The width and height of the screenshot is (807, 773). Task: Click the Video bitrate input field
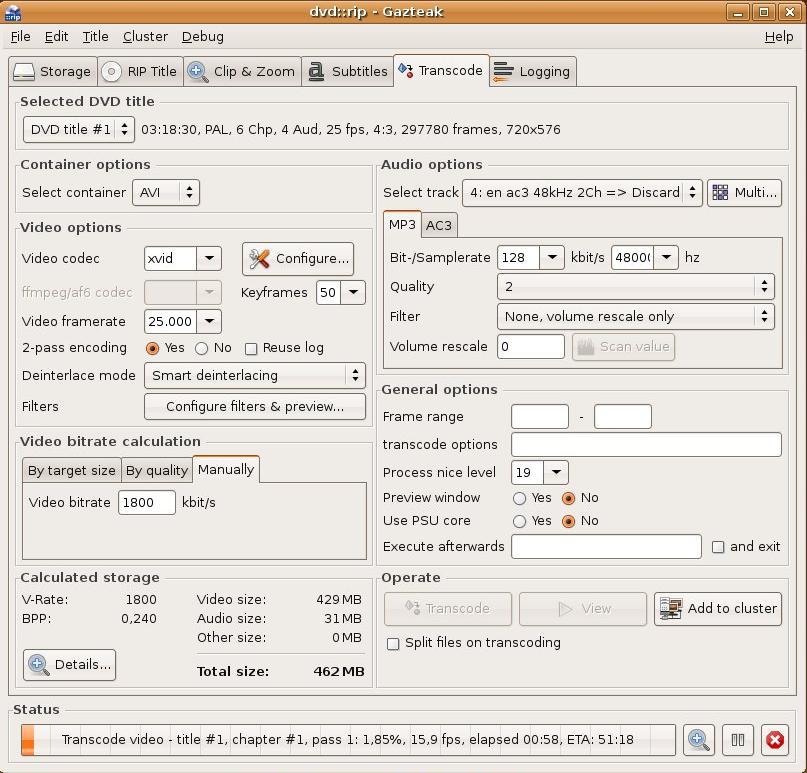click(147, 502)
